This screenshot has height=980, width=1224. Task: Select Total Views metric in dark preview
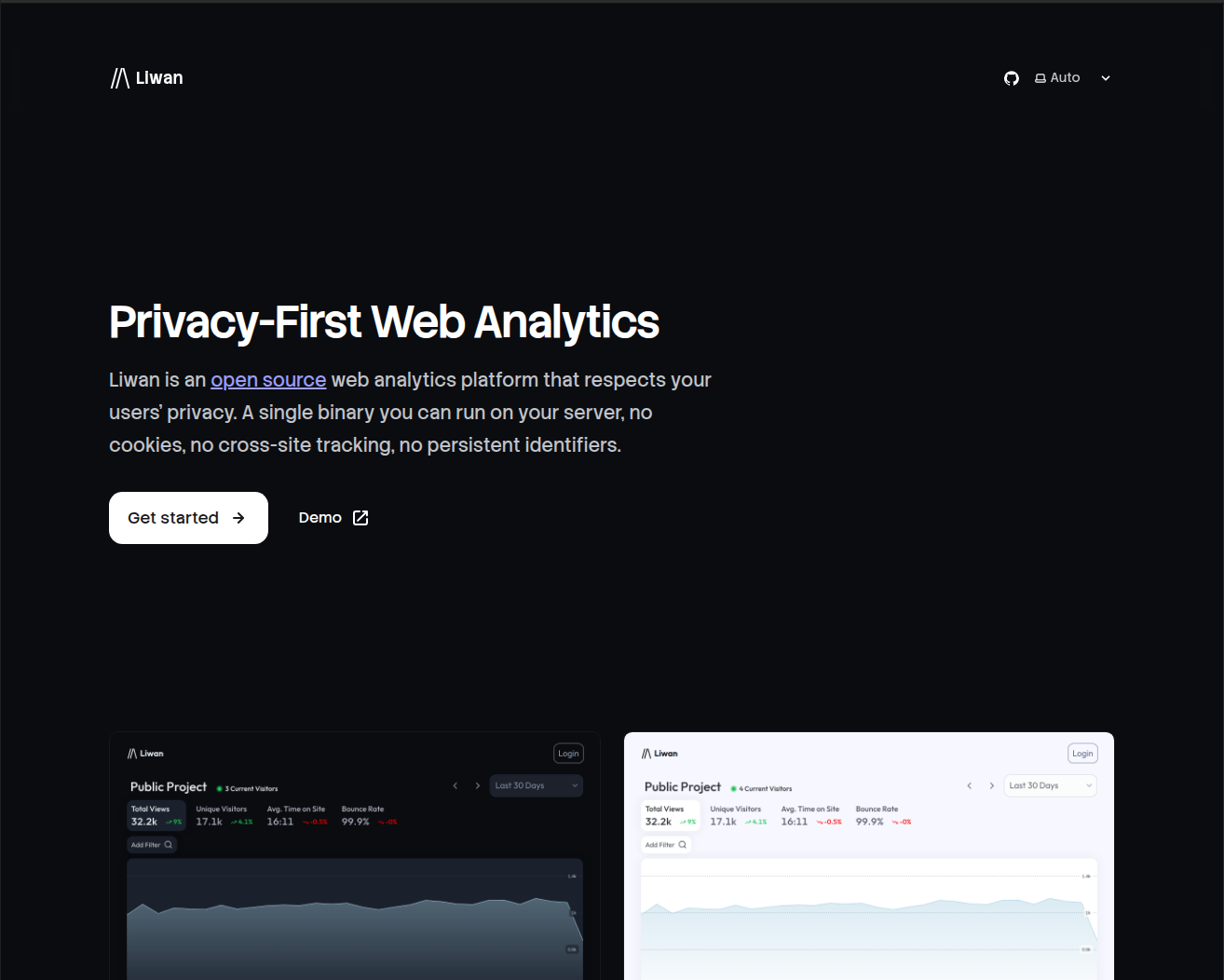[x=156, y=816]
